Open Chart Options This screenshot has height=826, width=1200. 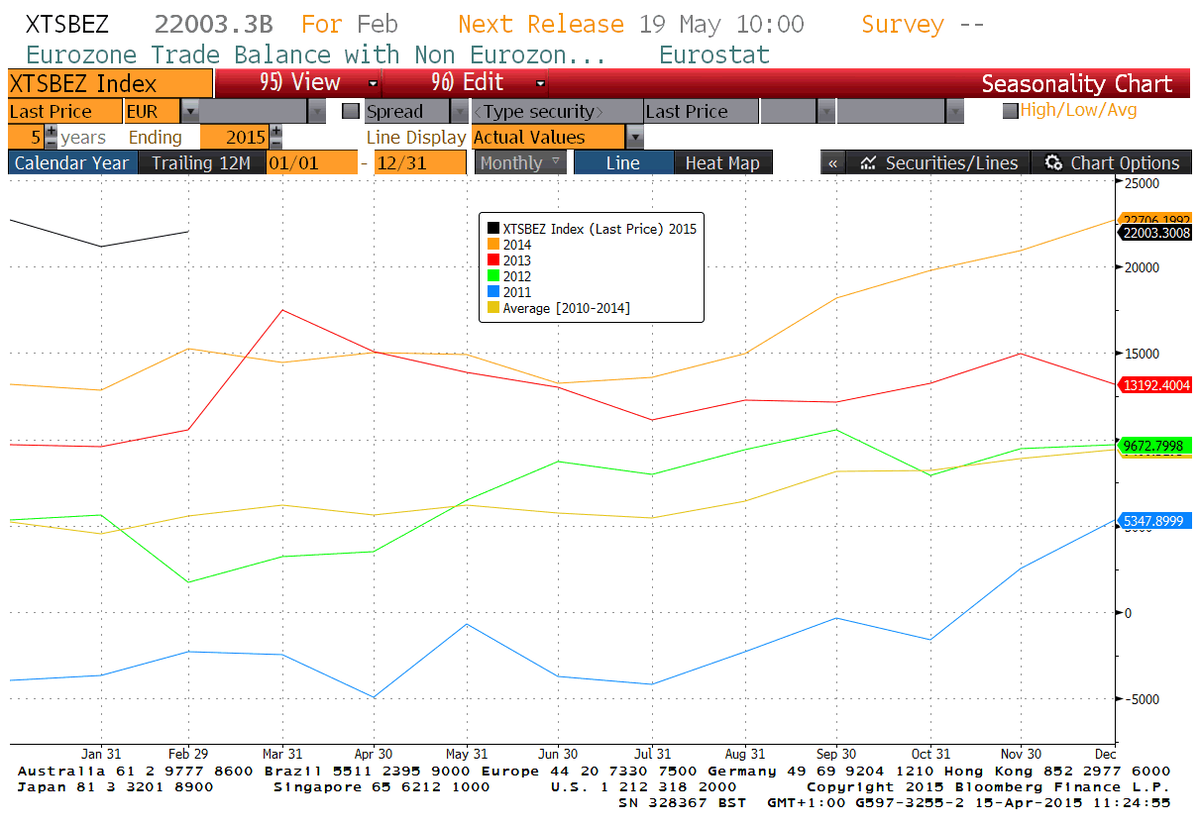(1112, 163)
